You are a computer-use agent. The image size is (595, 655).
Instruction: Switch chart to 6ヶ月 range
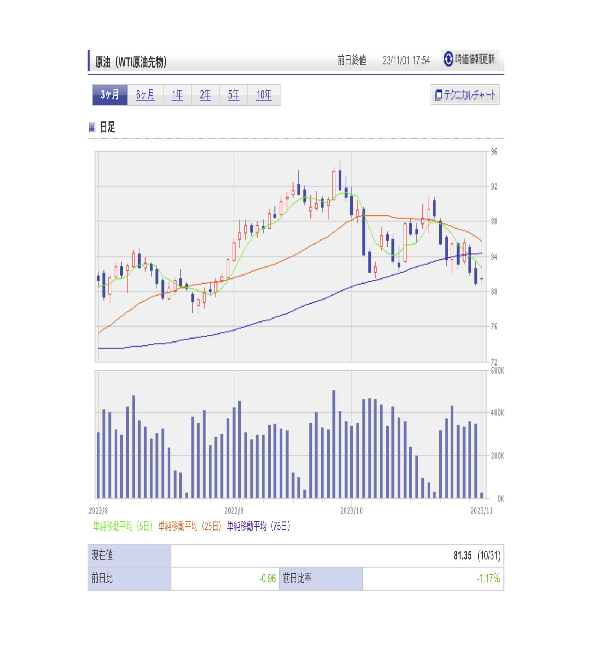click(145, 95)
